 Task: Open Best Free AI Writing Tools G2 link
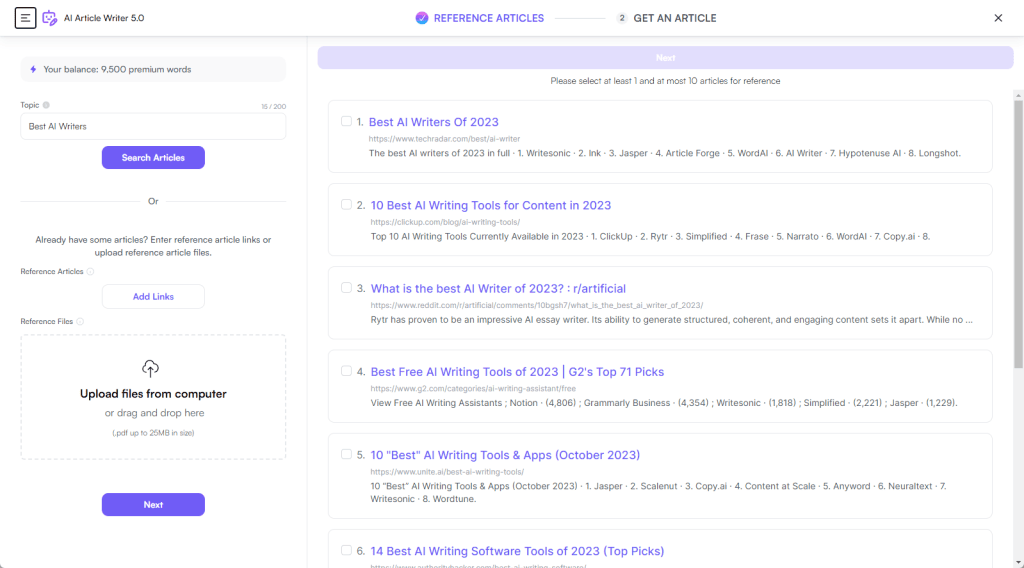pos(517,371)
